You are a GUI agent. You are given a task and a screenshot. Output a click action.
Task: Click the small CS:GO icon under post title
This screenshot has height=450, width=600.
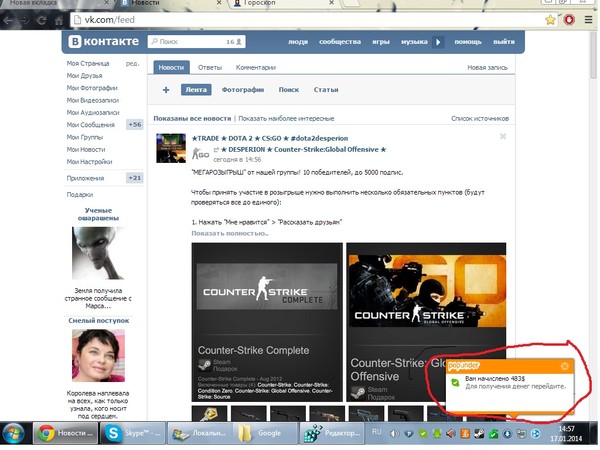coord(200,154)
